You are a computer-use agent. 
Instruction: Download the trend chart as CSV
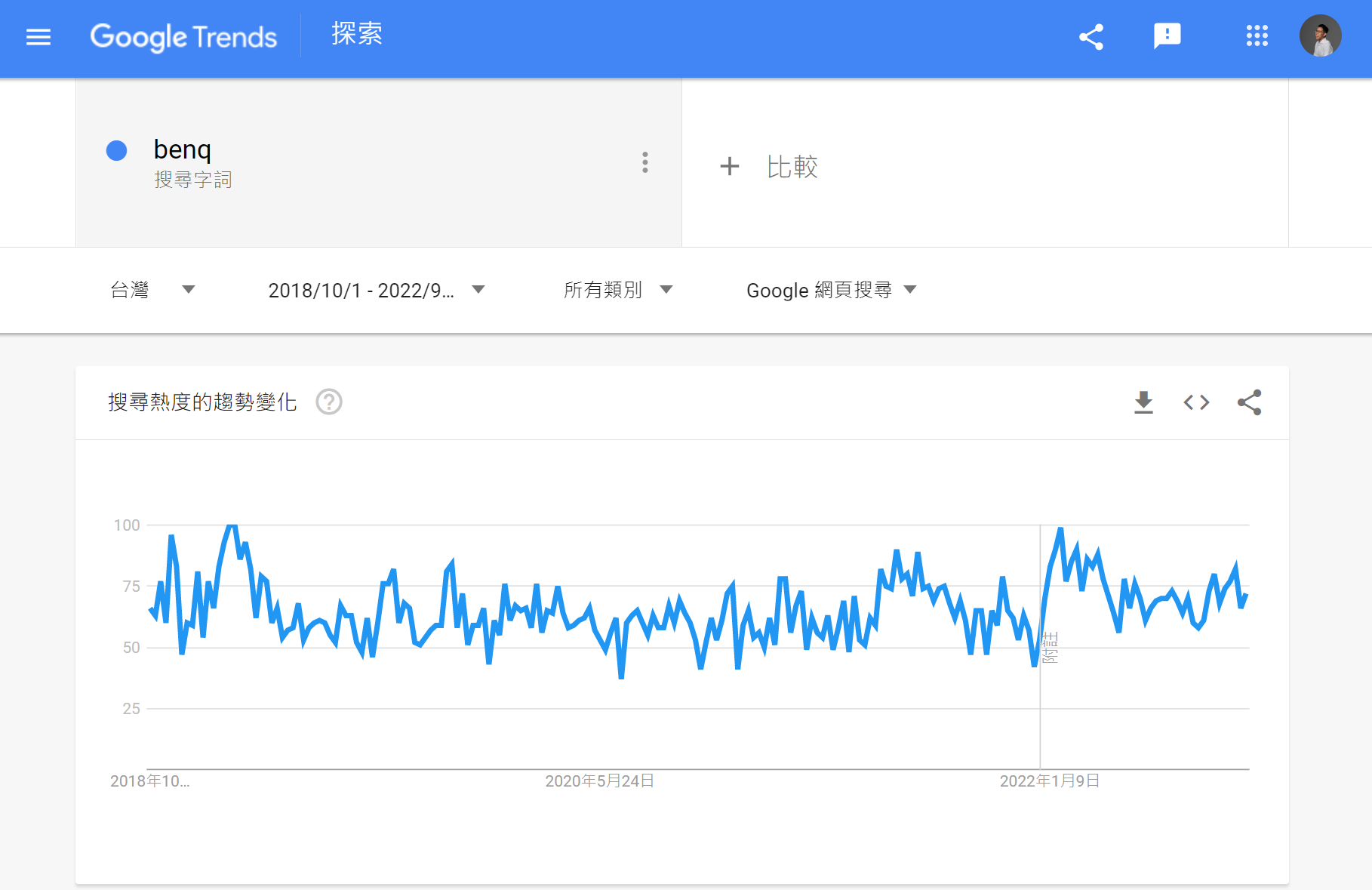tap(1143, 402)
